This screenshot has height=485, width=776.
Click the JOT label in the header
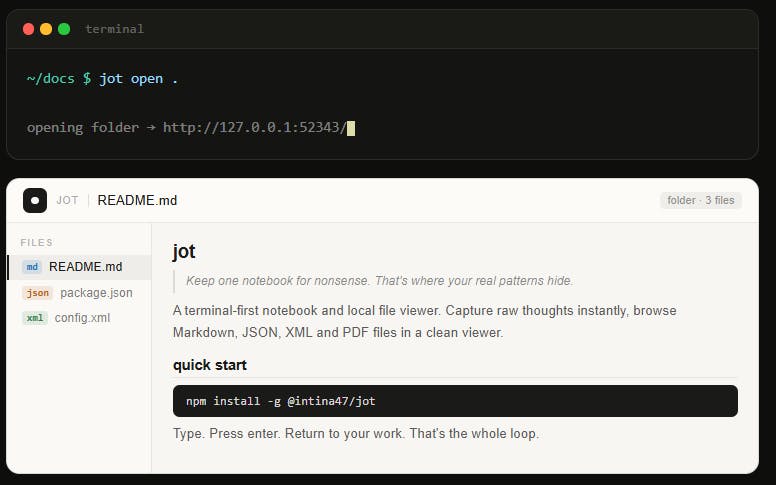(x=67, y=200)
